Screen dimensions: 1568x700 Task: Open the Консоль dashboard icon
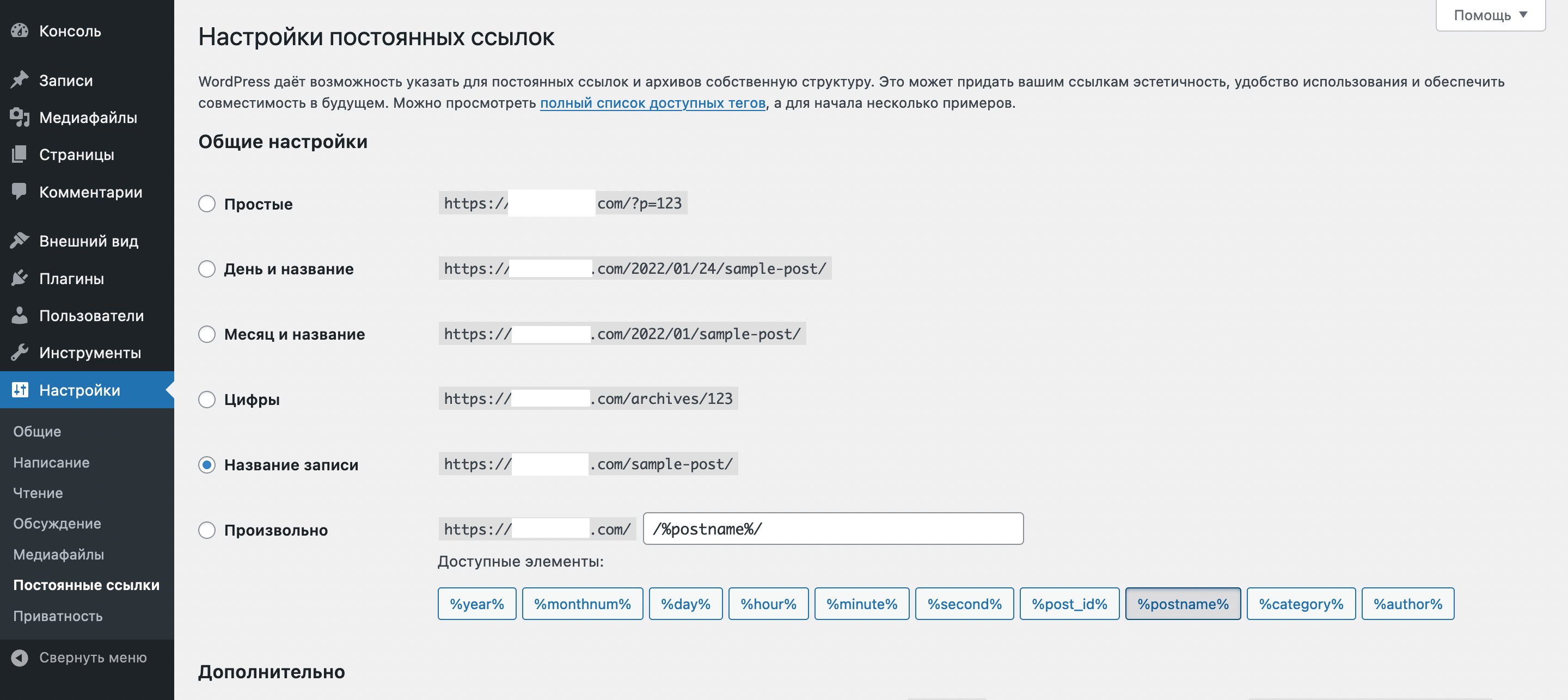[x=20, y=31]
